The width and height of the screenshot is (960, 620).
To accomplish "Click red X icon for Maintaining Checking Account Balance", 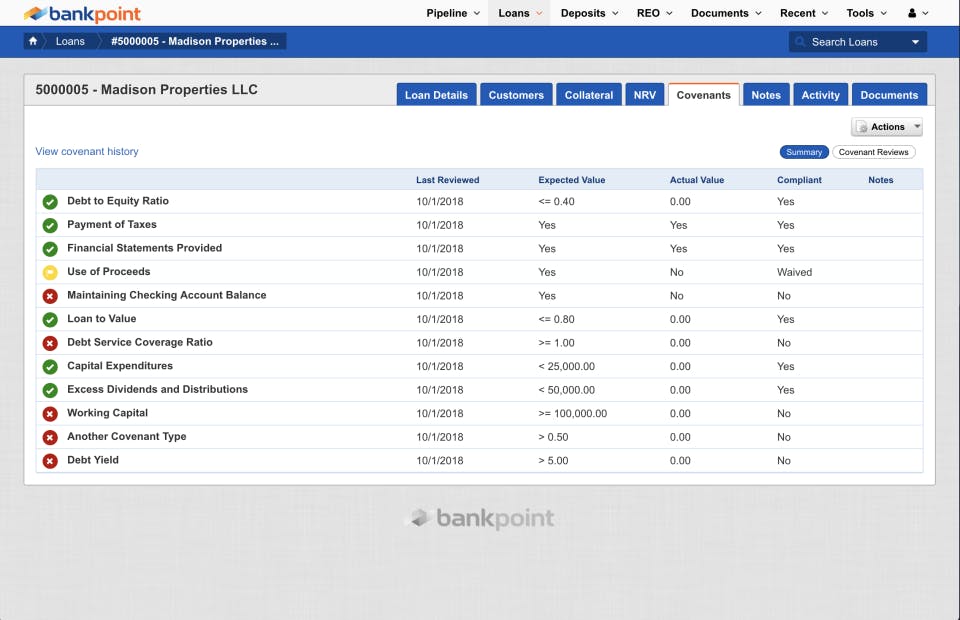I will pyautogui.click(x=50, y=296).
